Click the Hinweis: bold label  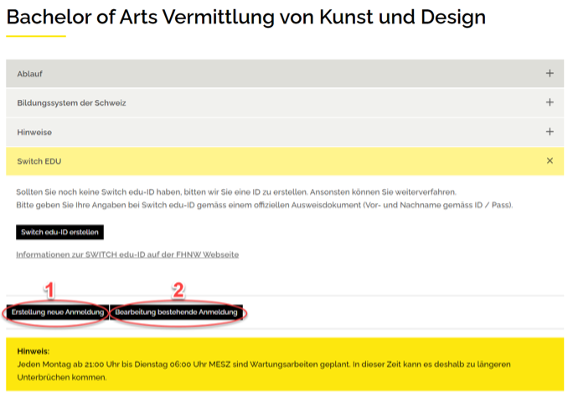[x=33, y=351]
